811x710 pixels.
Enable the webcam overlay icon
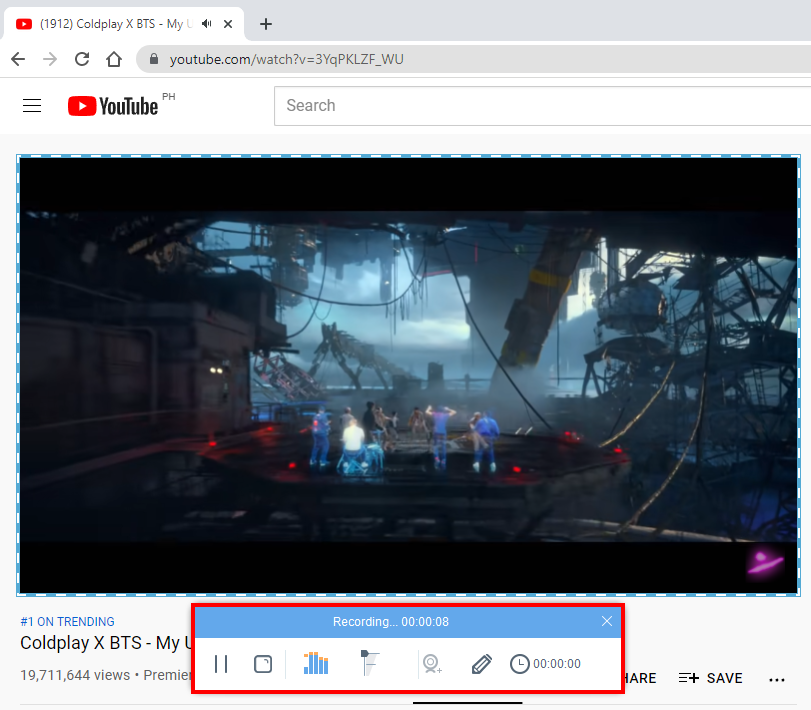click(x=432, y=664)
